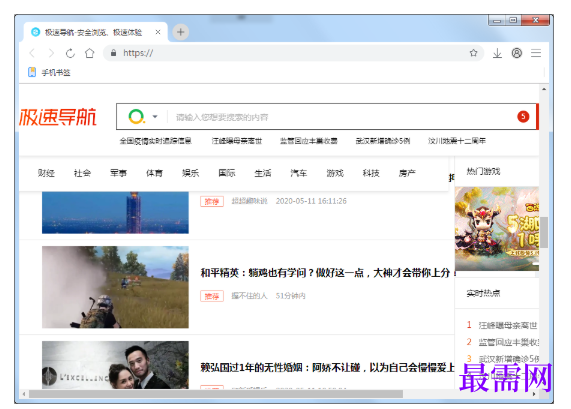Switch to the 体育 news category

click(x=154, y=173)
